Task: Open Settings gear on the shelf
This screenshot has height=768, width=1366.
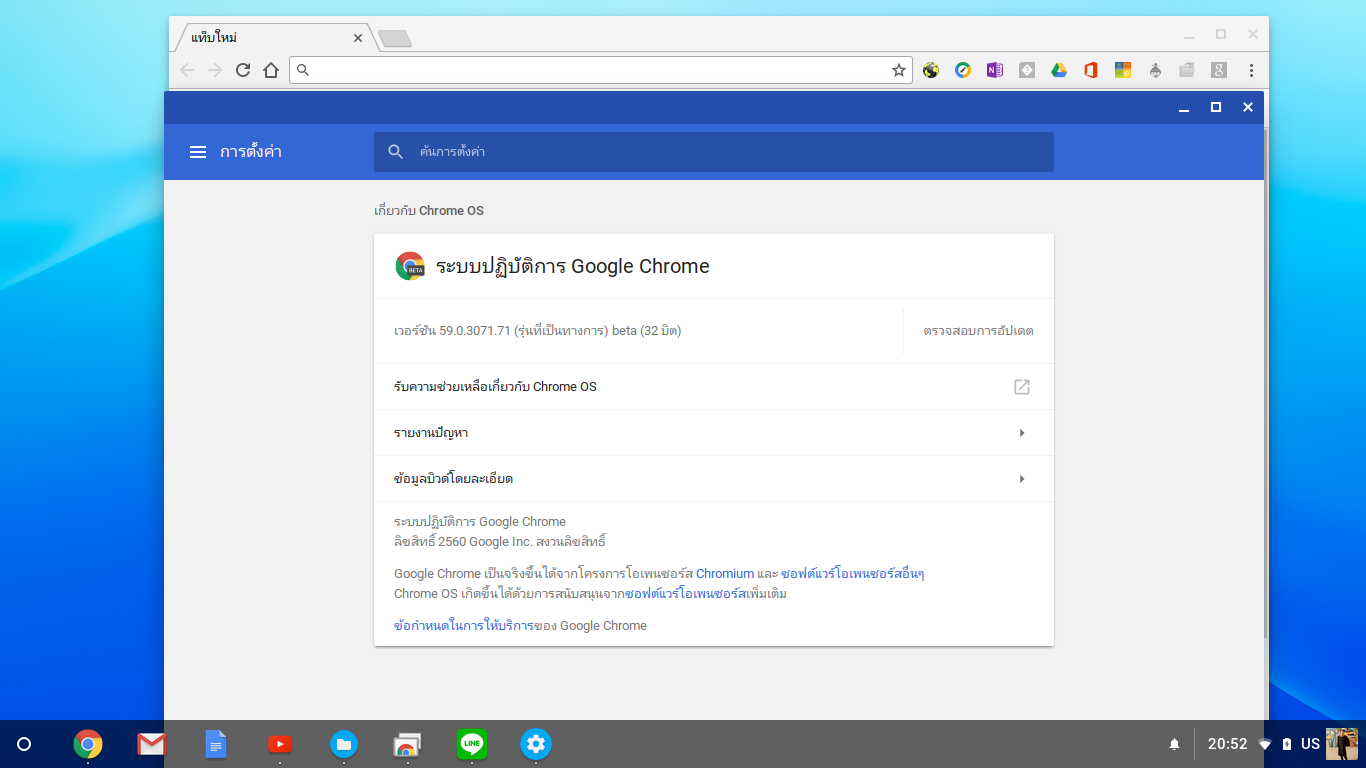Action: point(536,744)
